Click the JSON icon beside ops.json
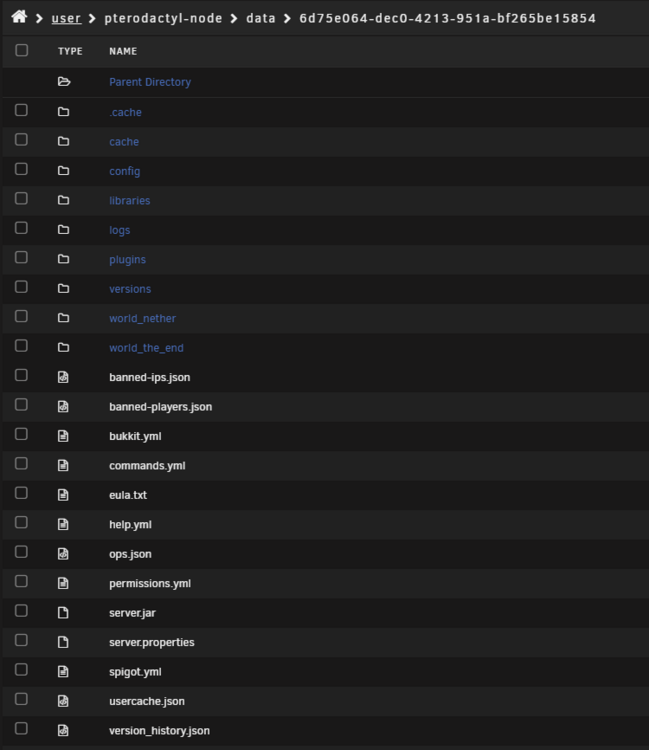This screenshot has width=649, height=750. (x=63, y=554)
